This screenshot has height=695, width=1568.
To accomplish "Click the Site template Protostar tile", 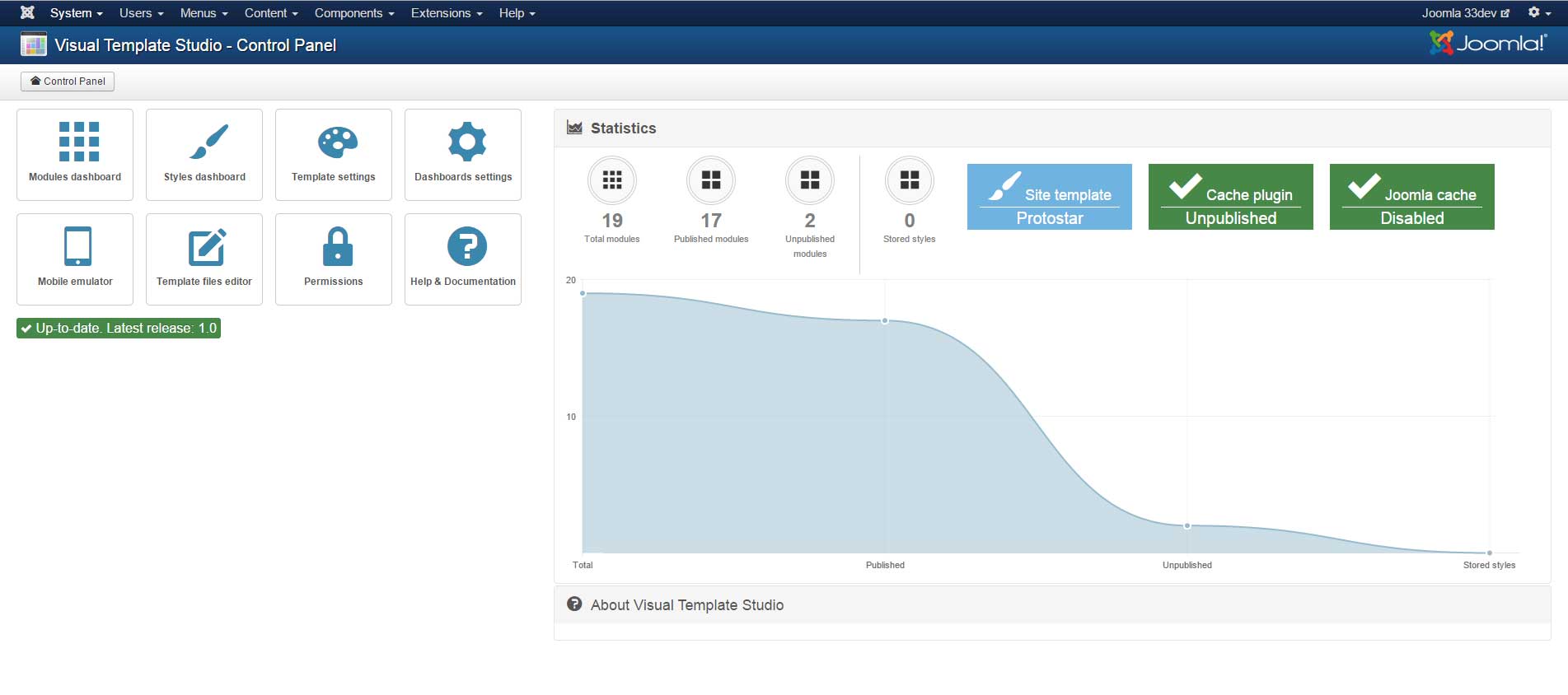I will 1050,197.
